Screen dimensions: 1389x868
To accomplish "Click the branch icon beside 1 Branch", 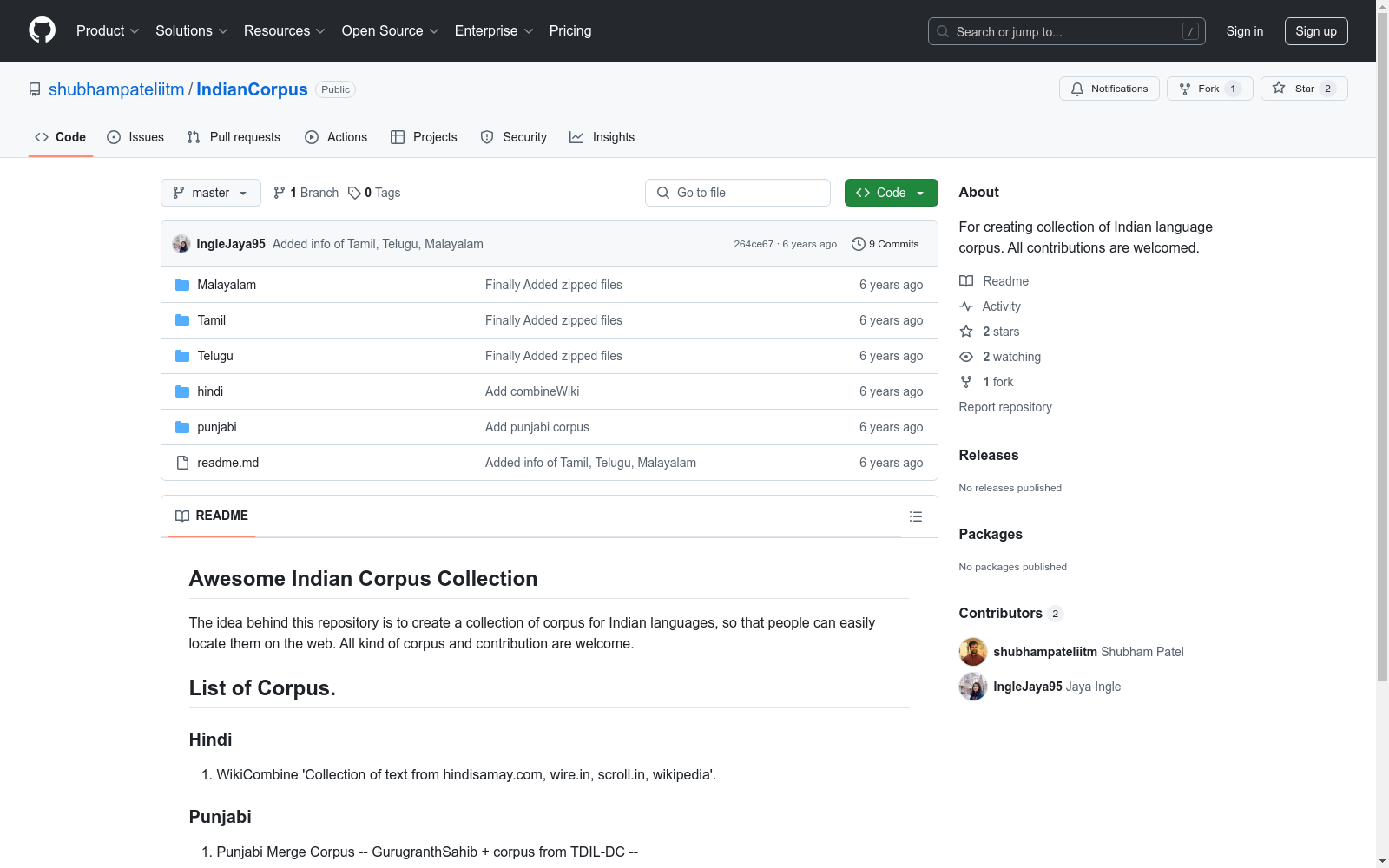I will click(x=280, y=193).
